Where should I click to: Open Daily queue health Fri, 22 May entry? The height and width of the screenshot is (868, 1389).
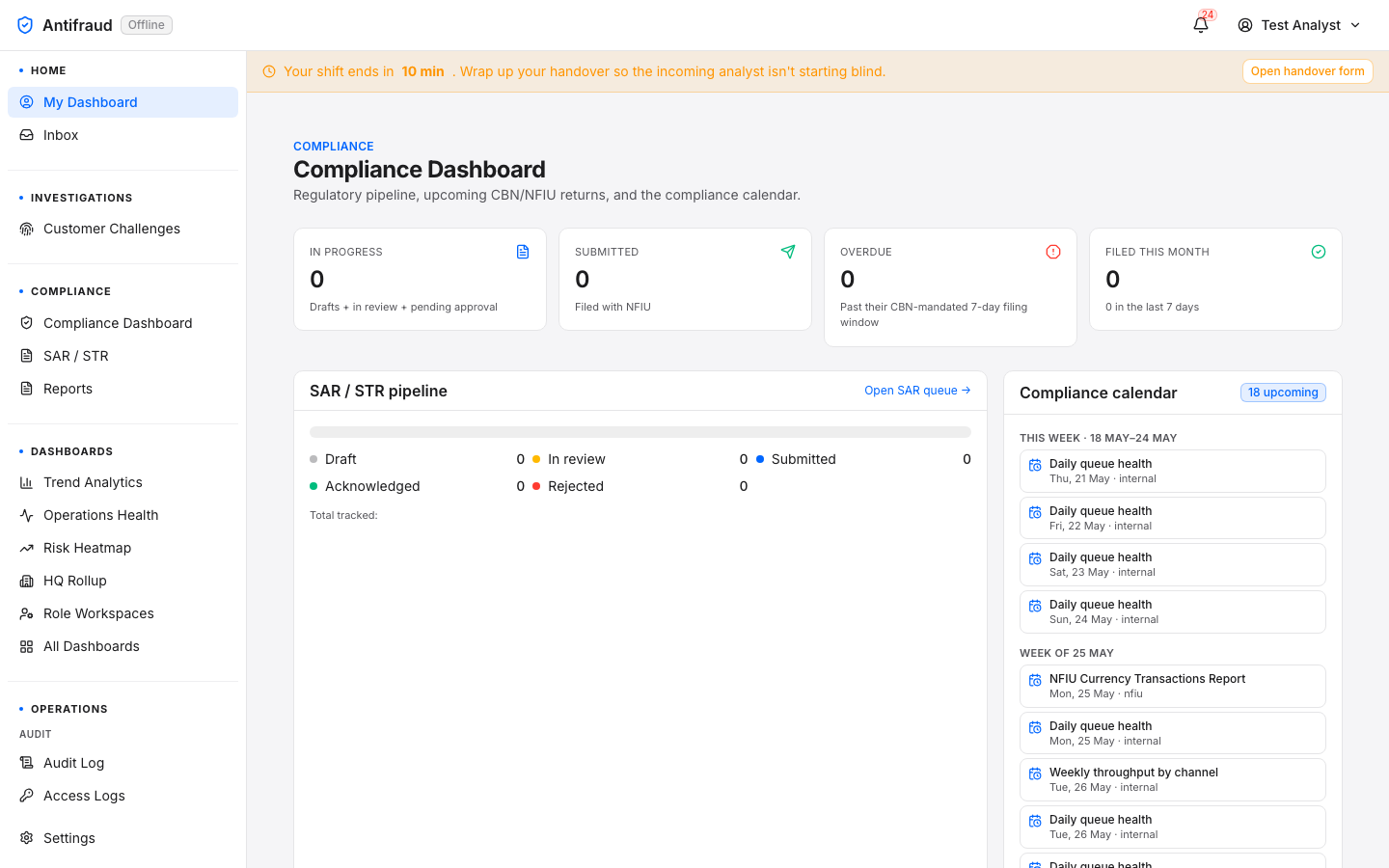tap(1173, 518)
